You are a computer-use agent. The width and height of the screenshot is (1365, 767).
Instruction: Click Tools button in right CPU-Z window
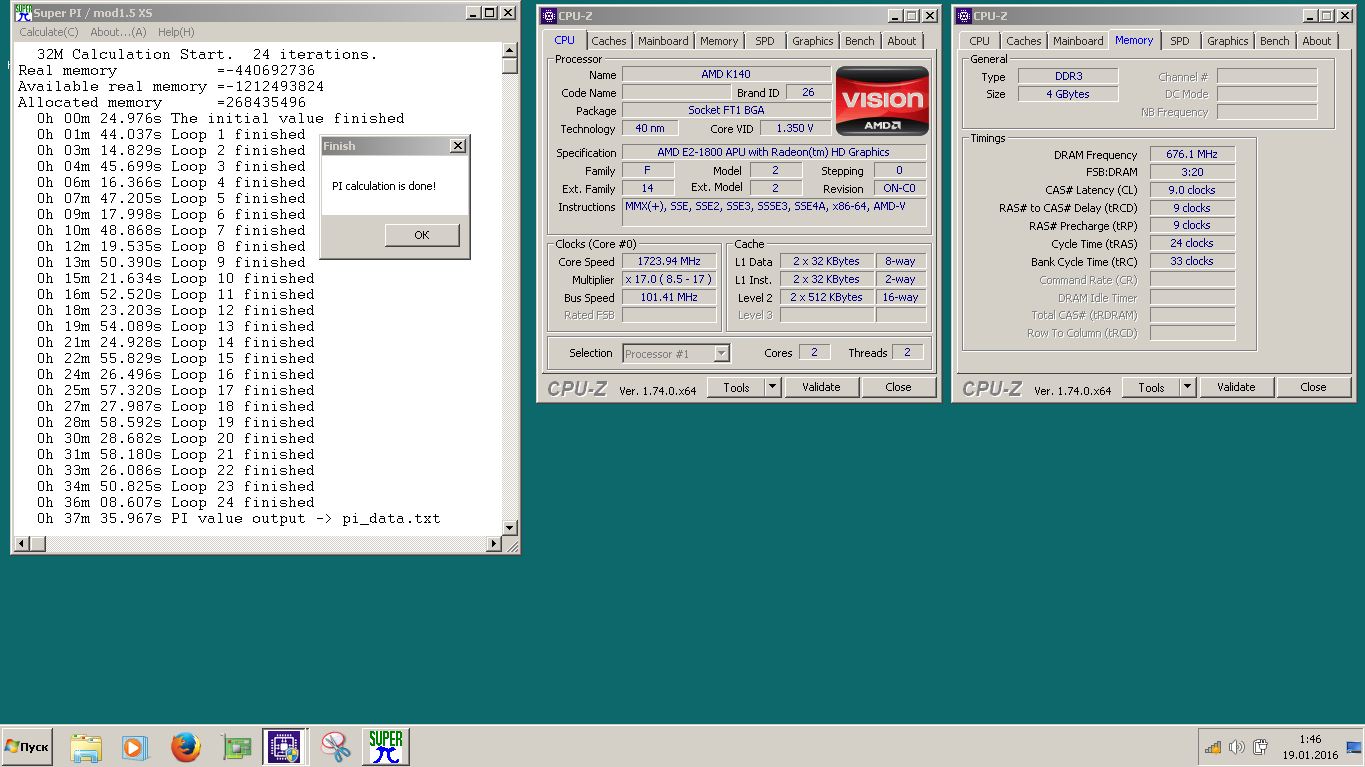coord(1151,387)
